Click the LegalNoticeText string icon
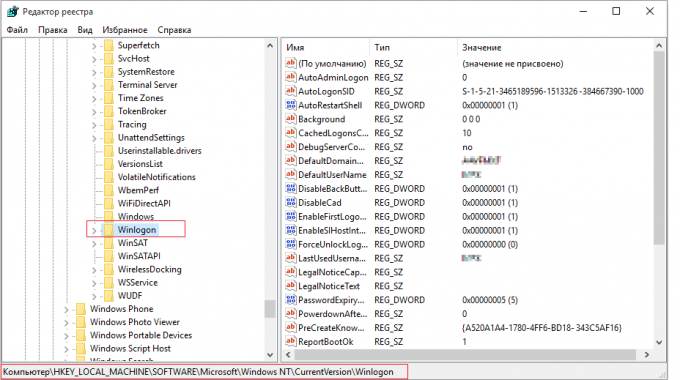 click(291, 286)
